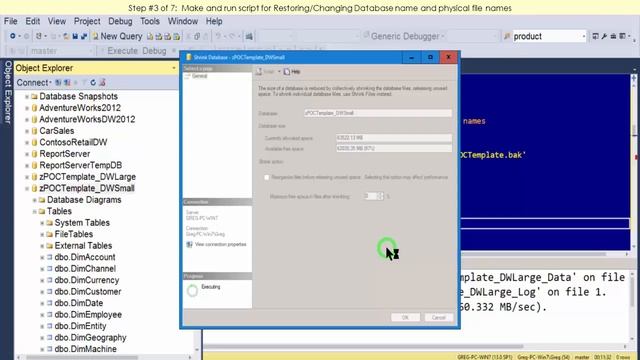Click the Connect Object Explorer plug icon
The height and width of the screenshot is (360, 640).
point(58,82)
